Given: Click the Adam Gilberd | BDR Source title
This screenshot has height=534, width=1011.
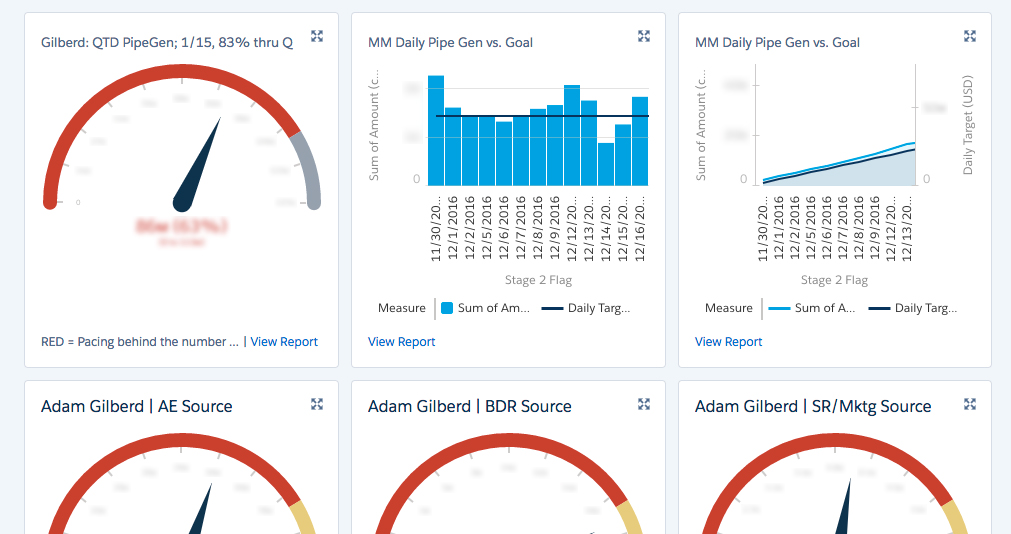Looking at the screenshot, I should pos(469,406).
